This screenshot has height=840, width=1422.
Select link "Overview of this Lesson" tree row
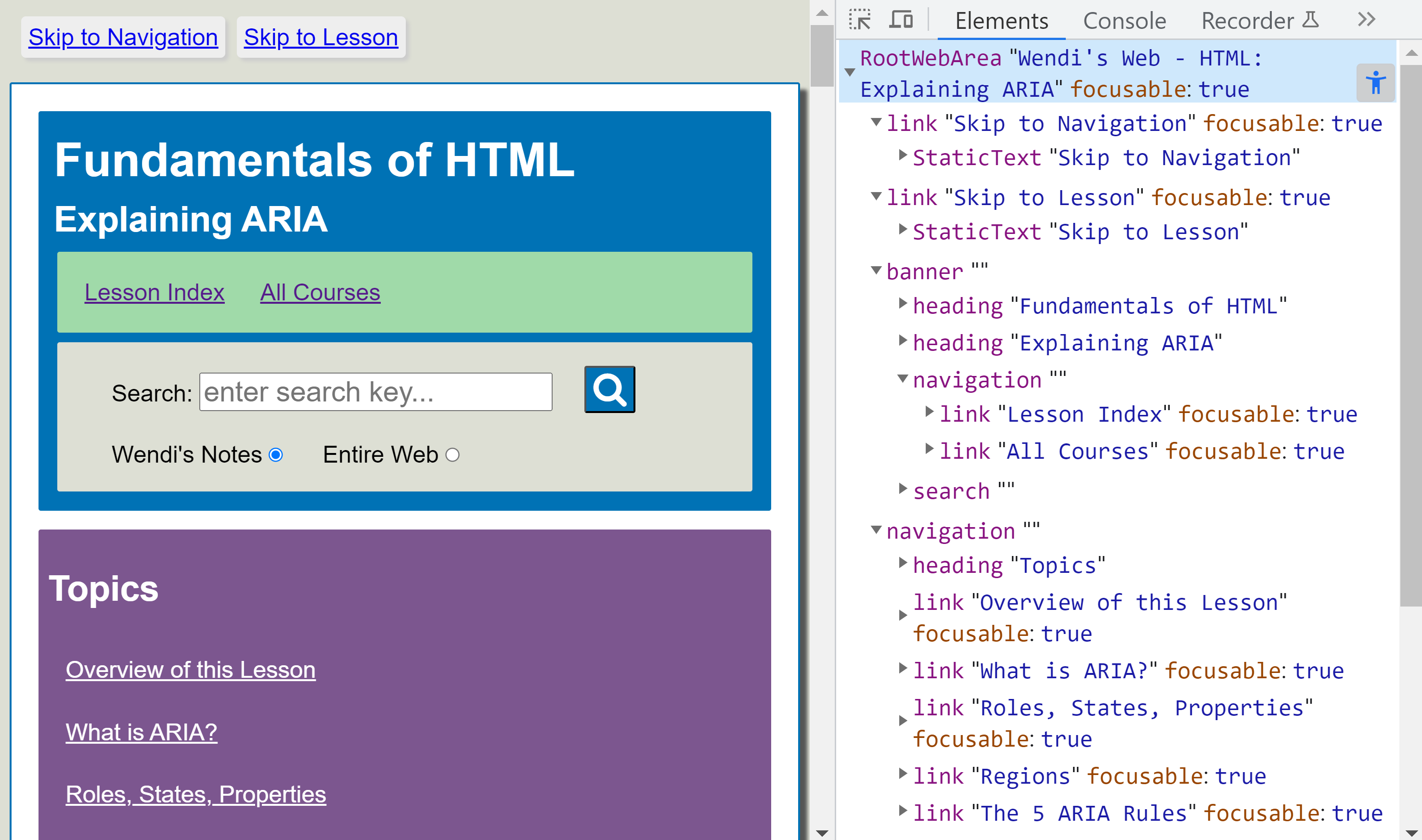[1099, 618]
